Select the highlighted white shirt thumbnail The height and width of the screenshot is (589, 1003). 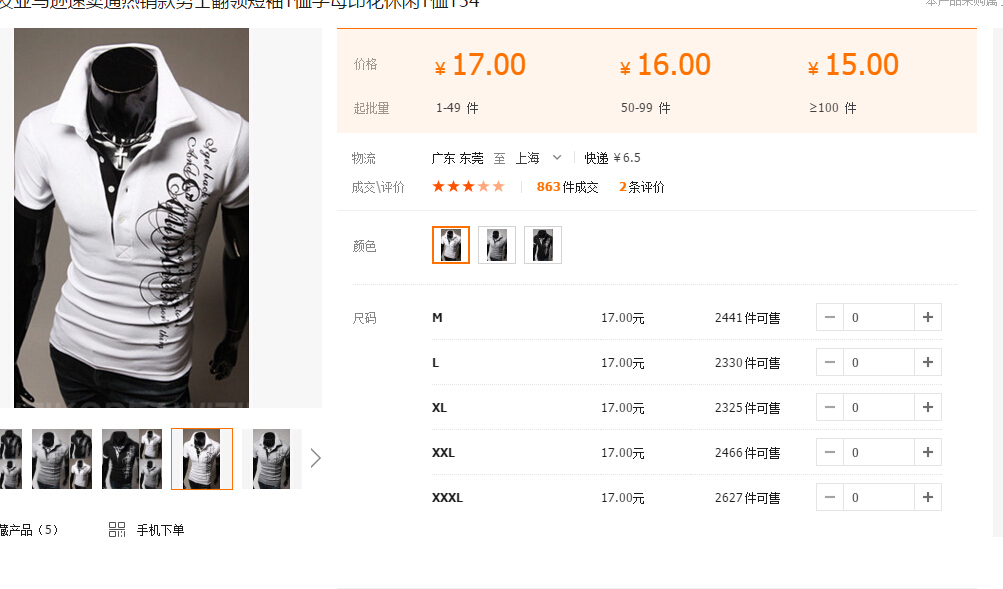point(202,459)
